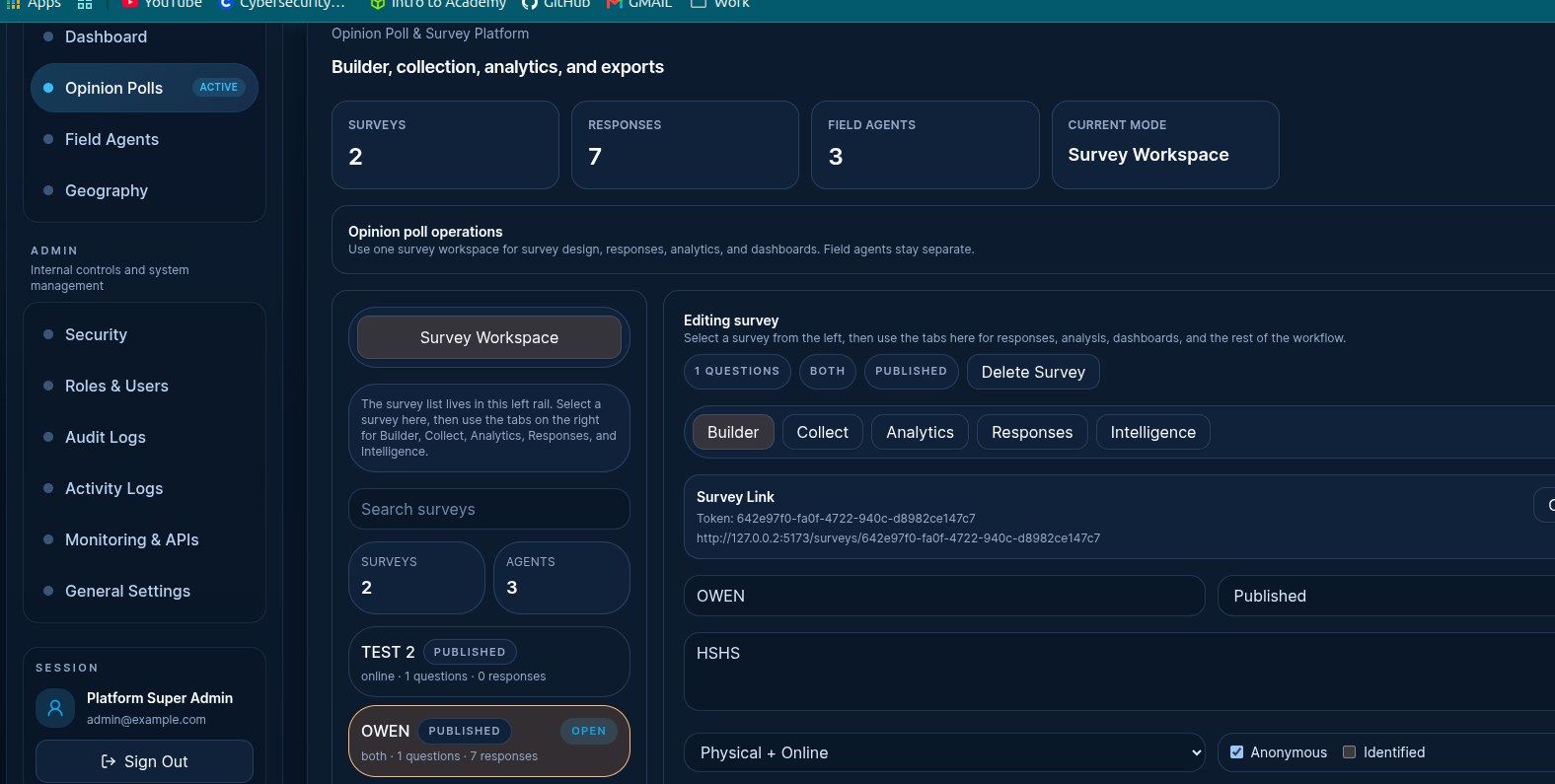Click the RESPONSES summary card
The width and height of the screenshot is (1555, 784).
685,145
